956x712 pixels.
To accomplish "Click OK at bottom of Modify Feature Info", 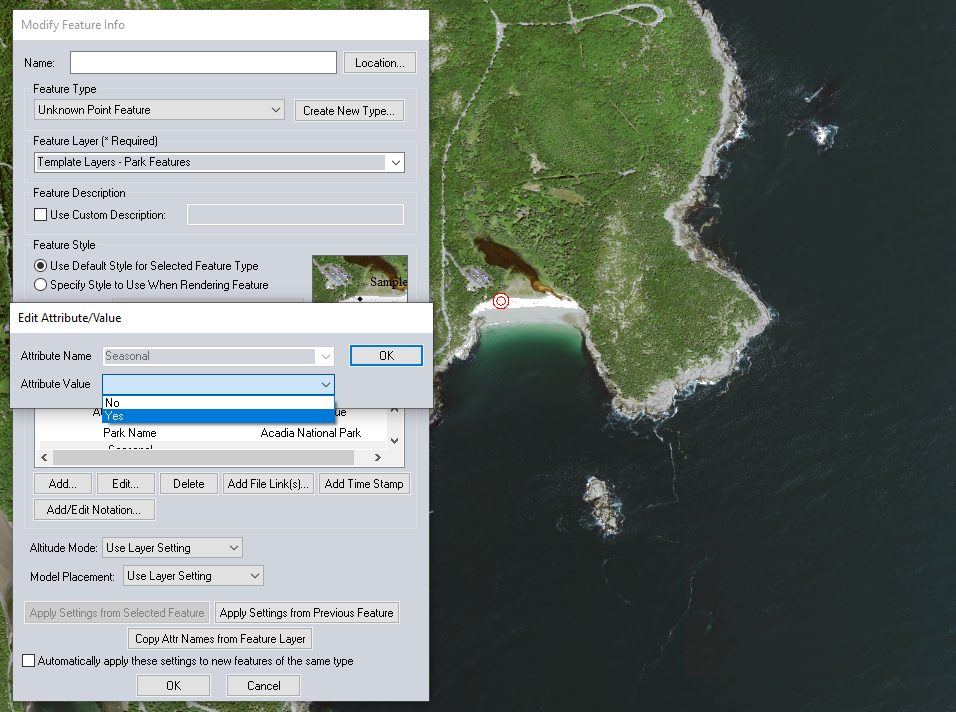I will coord(173,686).
